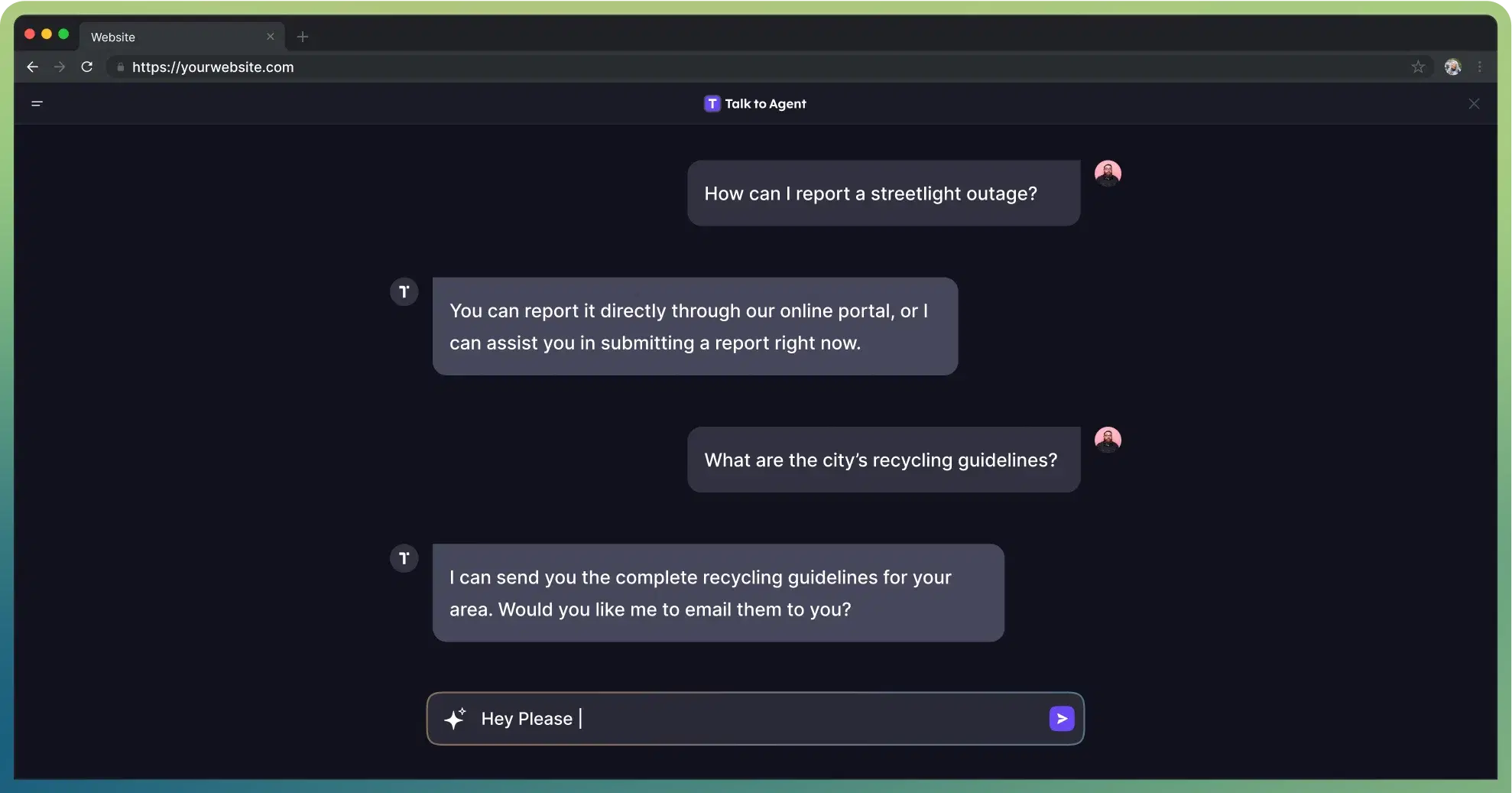Viewport: 1512px width, 793px height.
Task: Open the hamburger menu in chat header
Action: 37,103
